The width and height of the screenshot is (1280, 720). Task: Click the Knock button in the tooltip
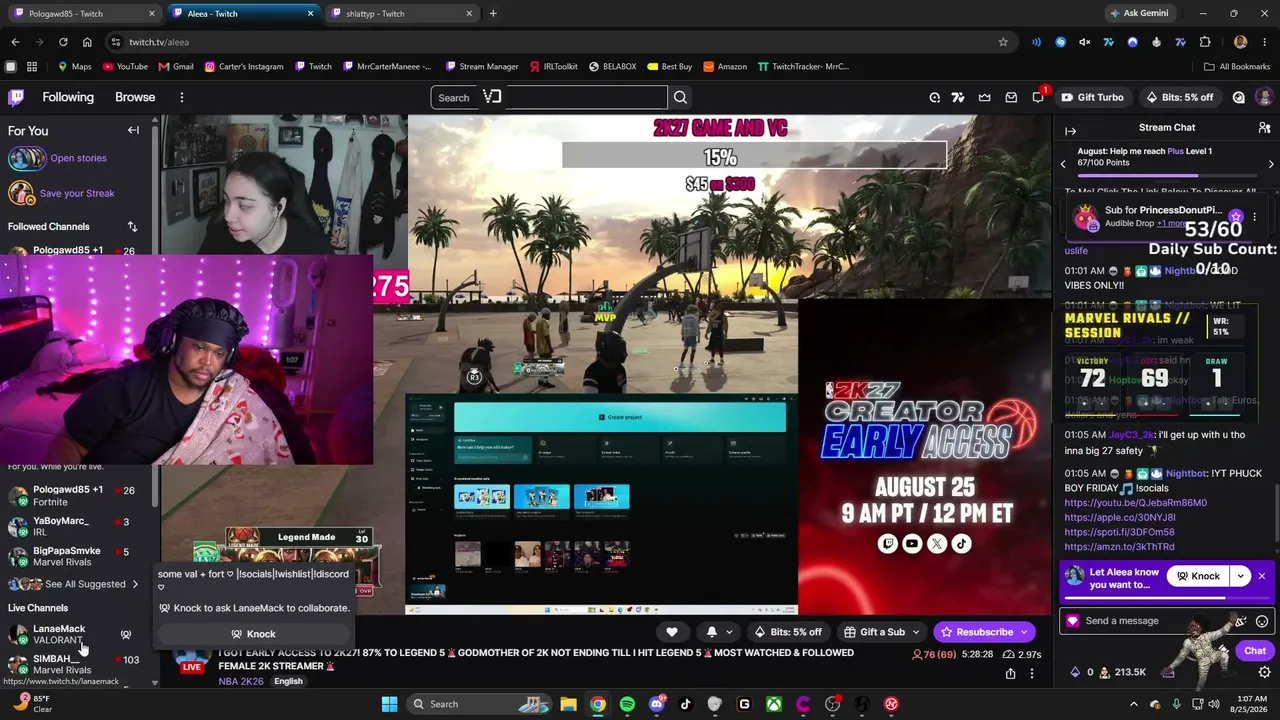[x=253, y=634]
